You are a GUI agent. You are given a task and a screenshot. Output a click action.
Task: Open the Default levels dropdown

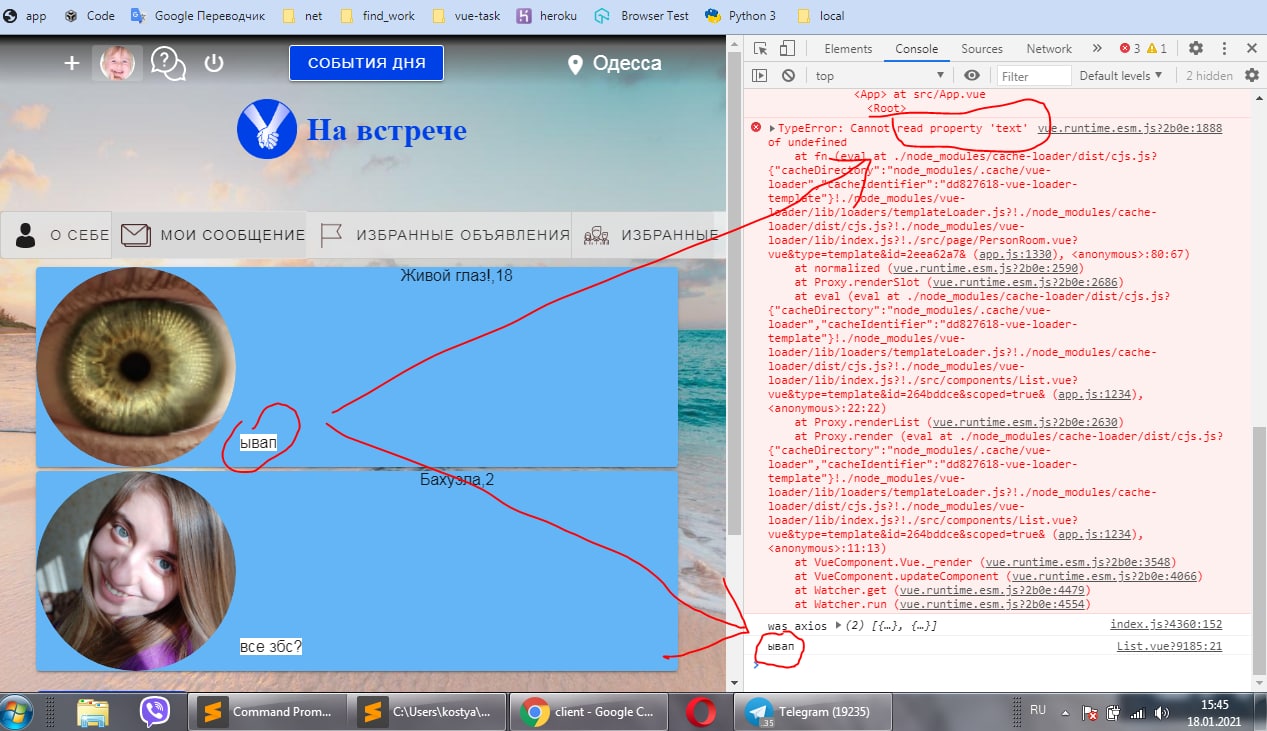tap(1120, 75)
